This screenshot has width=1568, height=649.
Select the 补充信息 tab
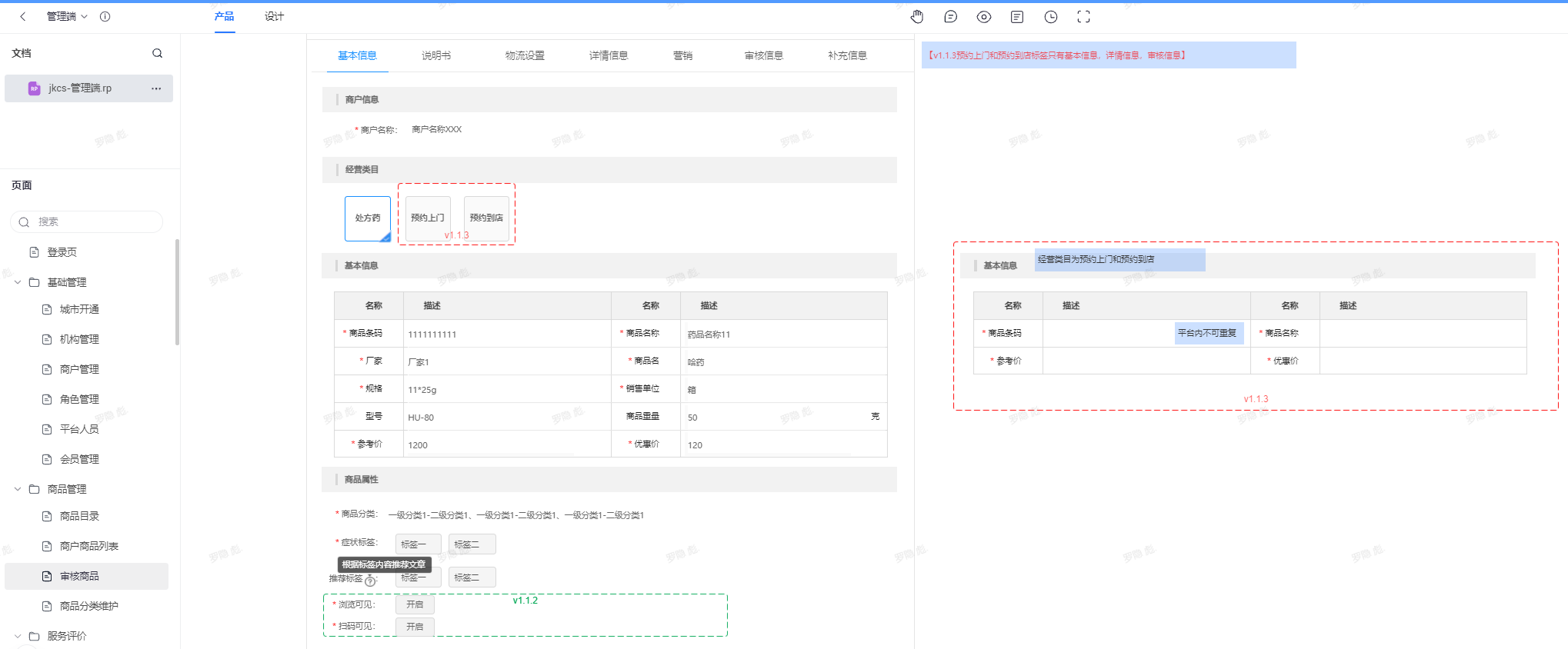click(x=847, y=55)
